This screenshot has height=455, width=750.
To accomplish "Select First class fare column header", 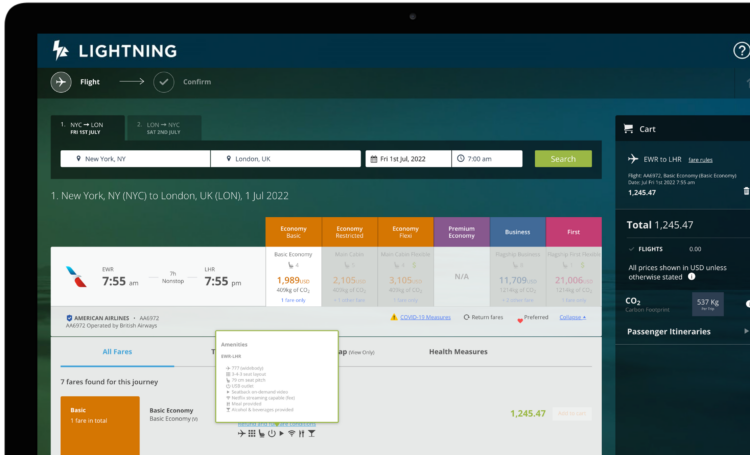I will pyautogui.click(x=574, y=232).
